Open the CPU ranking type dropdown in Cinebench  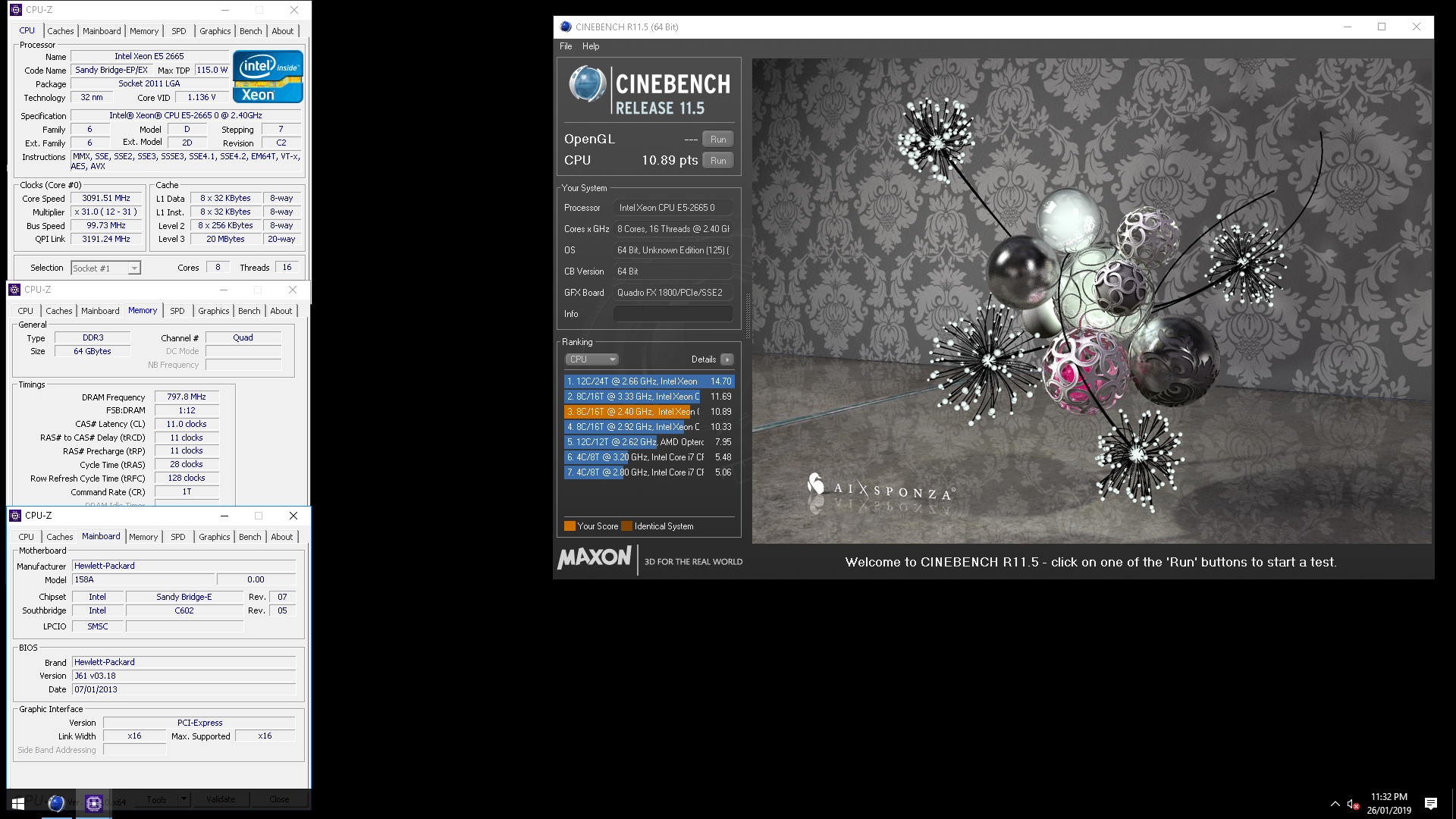(x=591, y=359)
